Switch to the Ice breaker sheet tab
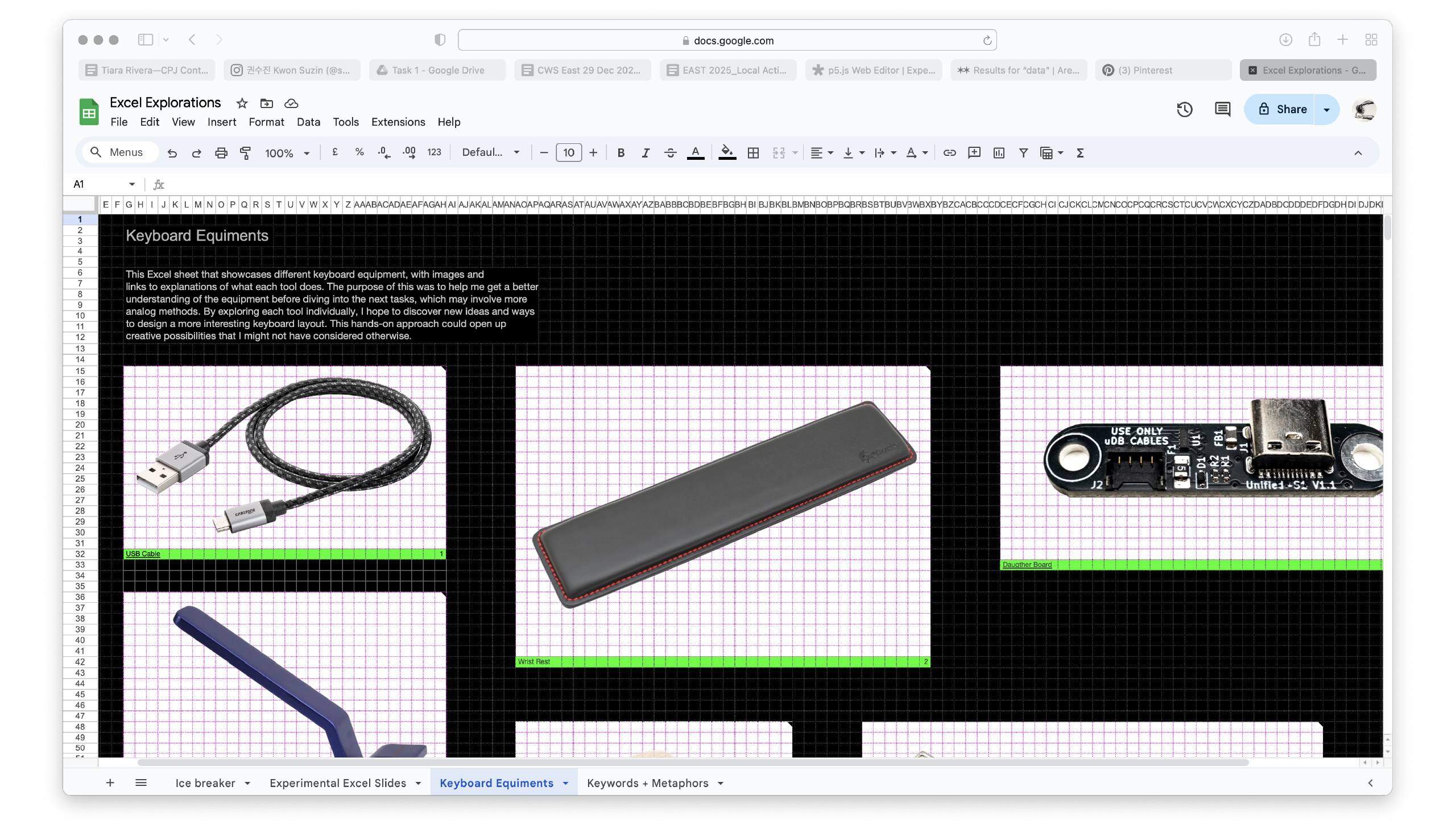 click(x=205, y=783)
